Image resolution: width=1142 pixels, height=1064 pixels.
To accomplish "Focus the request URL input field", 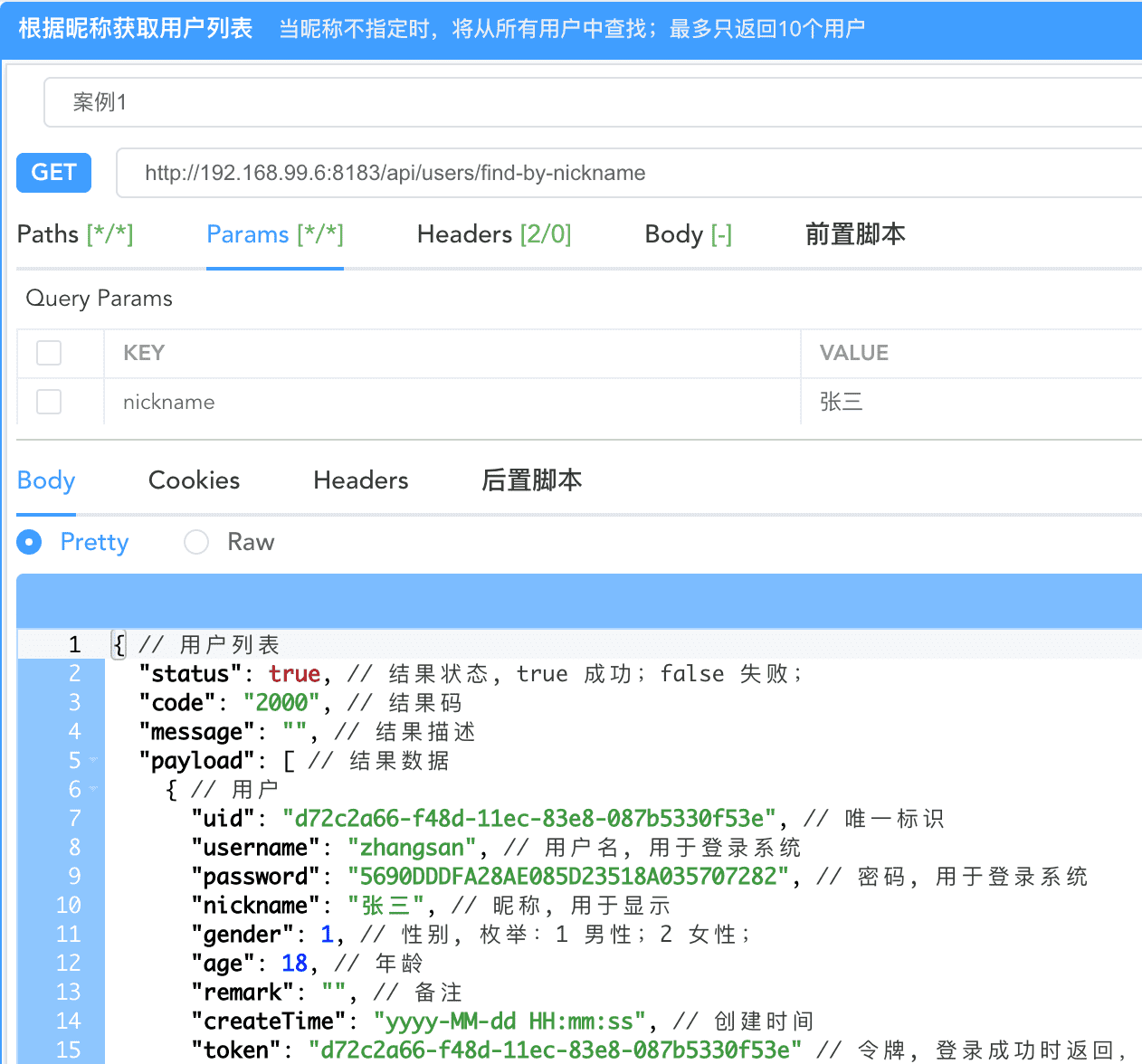I will coord(624,173).
